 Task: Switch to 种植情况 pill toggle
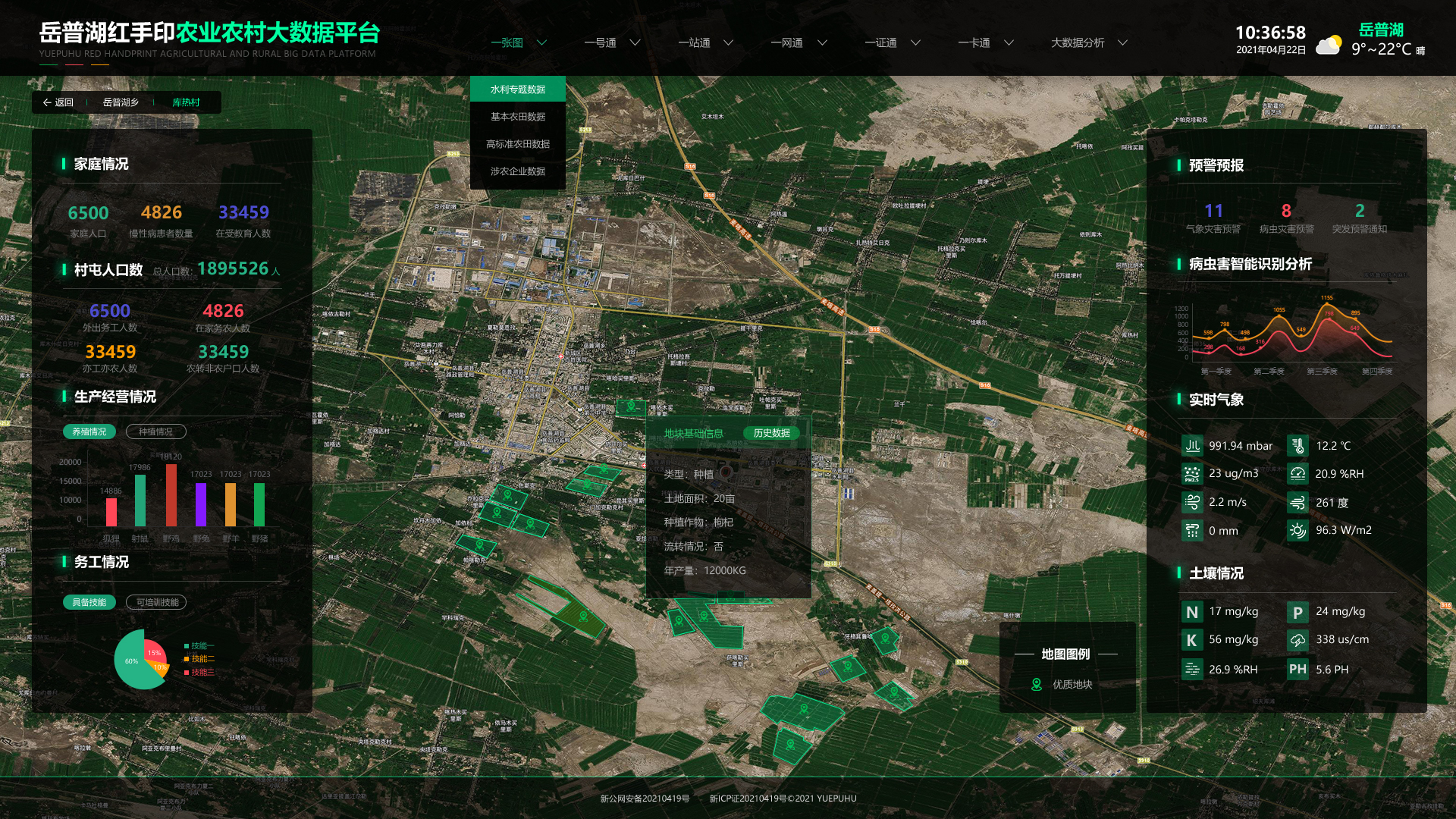(155, 431)
